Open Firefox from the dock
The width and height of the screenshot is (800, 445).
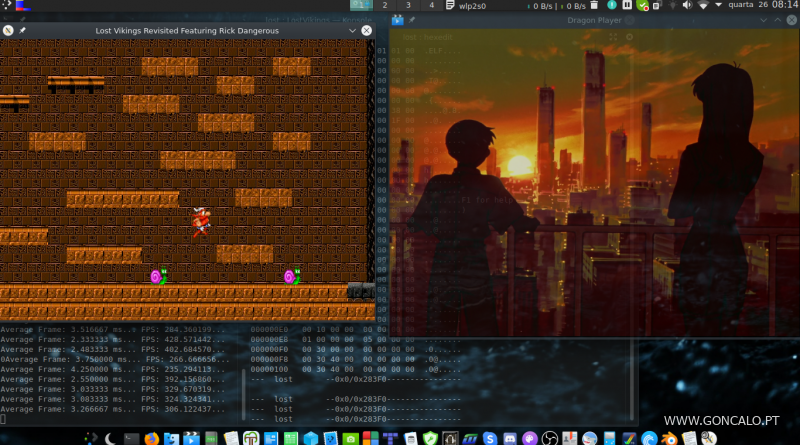[x=151, y=438]
